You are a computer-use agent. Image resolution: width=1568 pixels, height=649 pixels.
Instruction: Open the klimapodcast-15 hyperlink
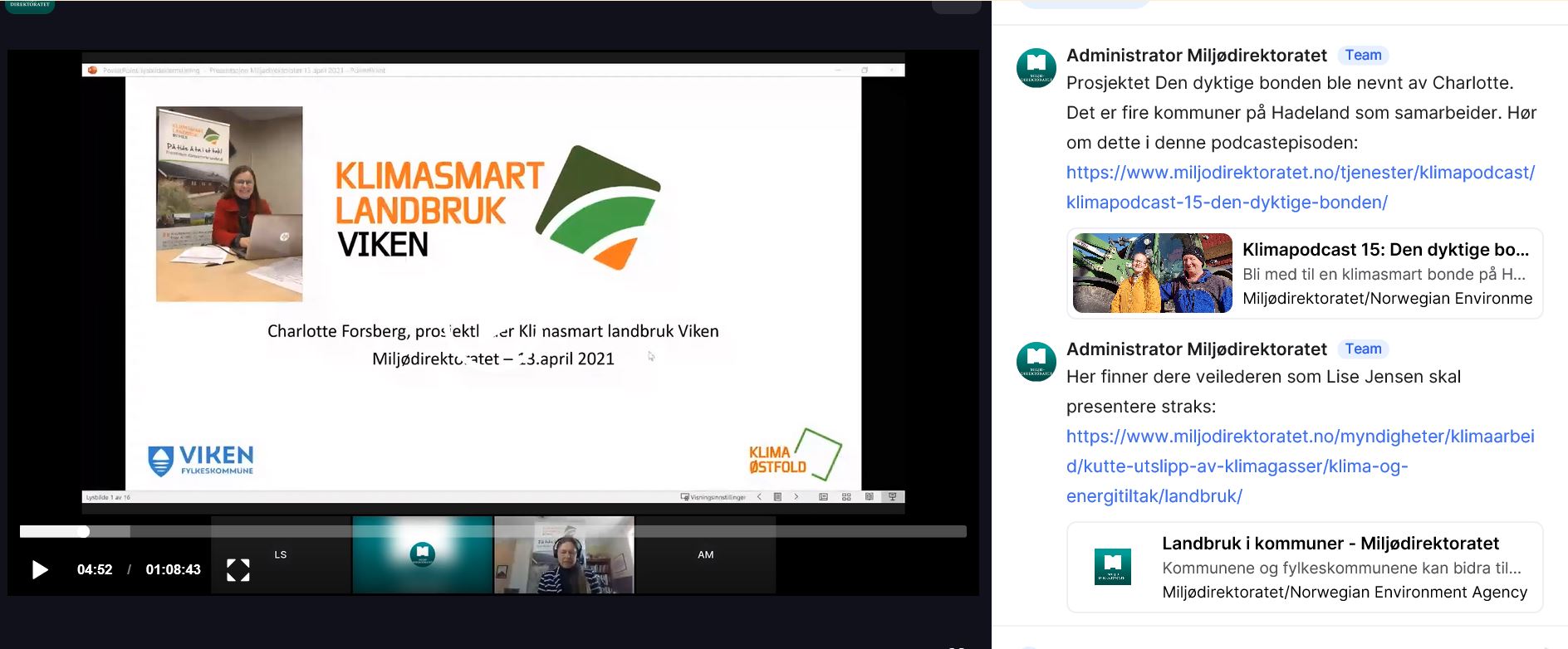(x=1300, y=187)
